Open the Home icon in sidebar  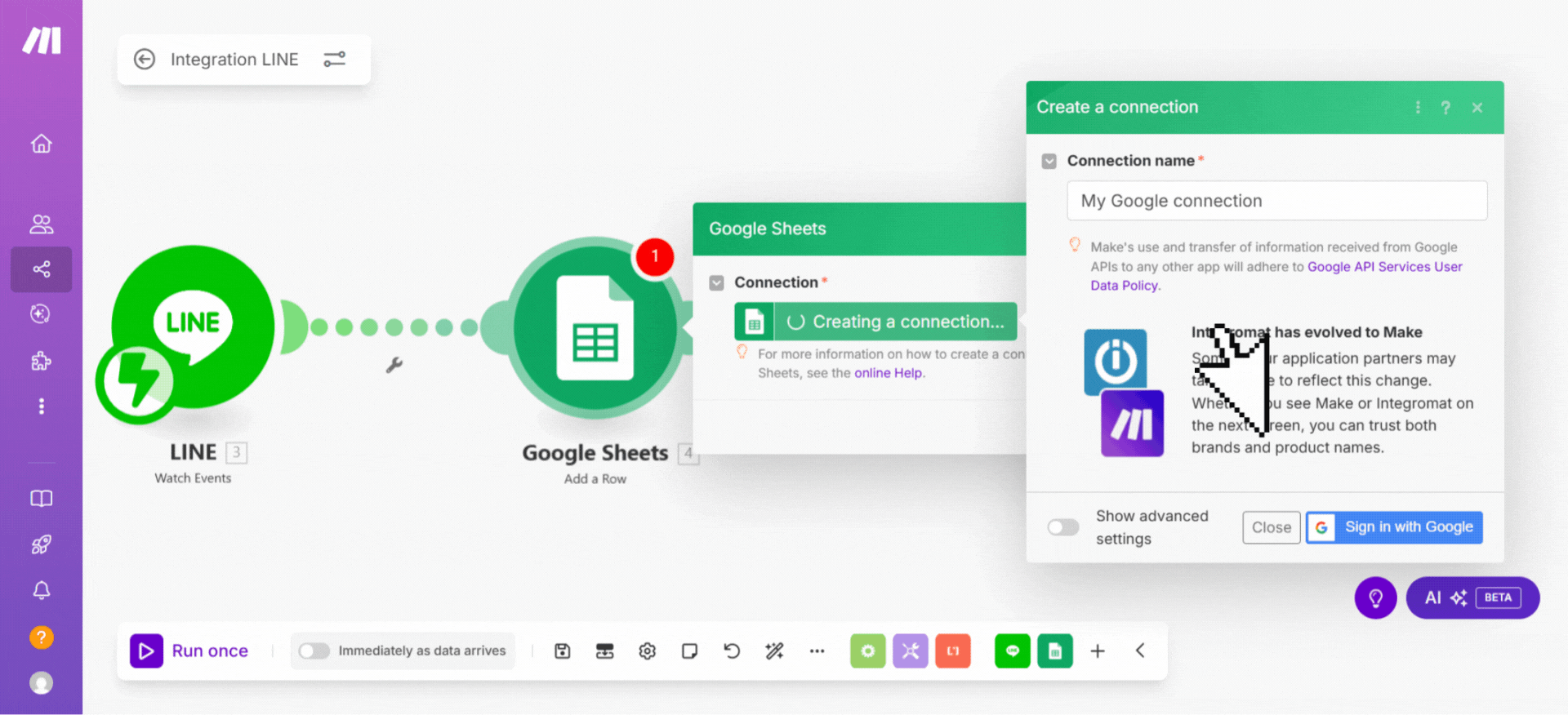tap(41, 144)
